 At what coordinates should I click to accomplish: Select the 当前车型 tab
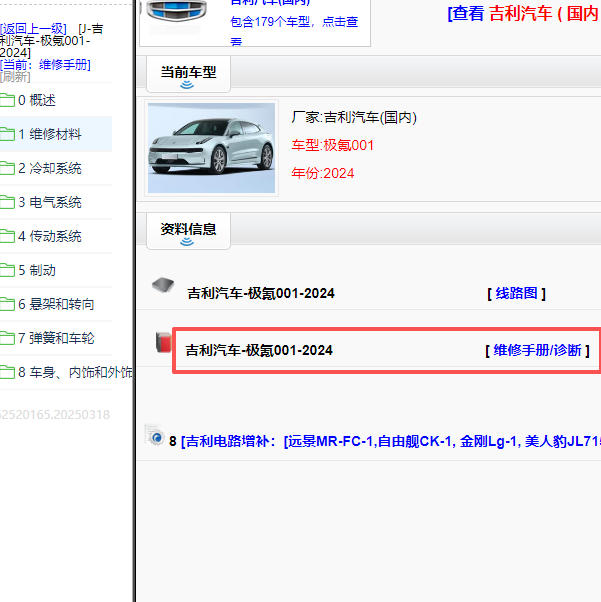[x=188, y=73]
